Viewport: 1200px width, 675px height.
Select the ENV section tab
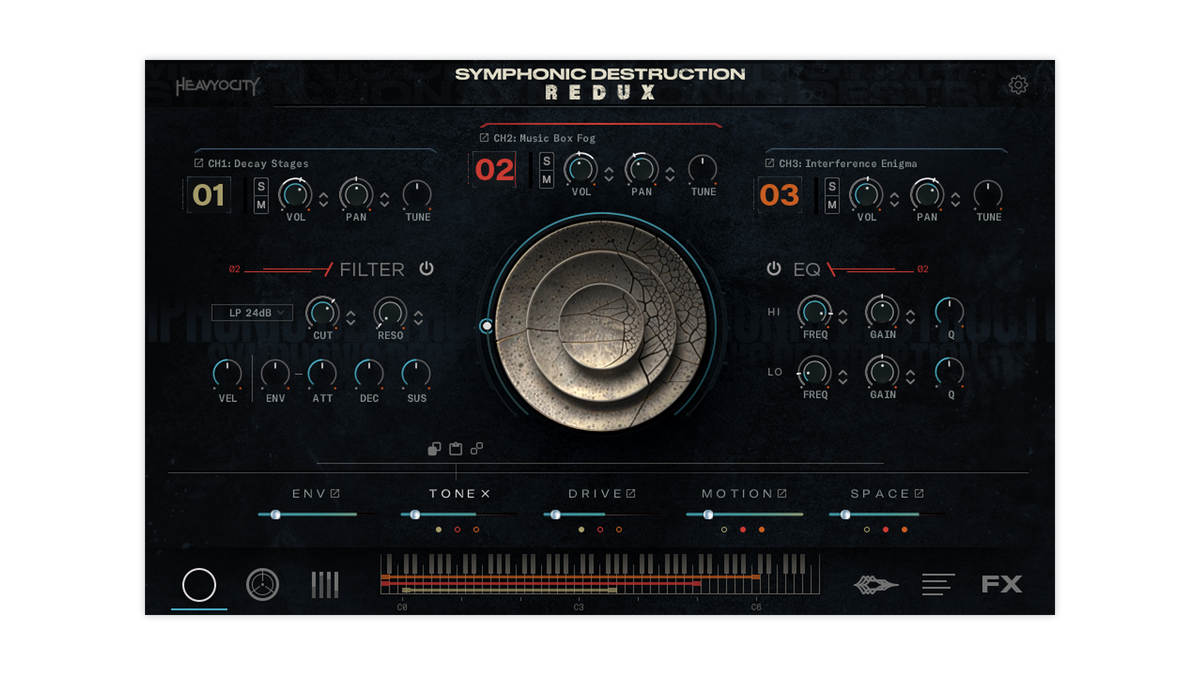point(309,494)
